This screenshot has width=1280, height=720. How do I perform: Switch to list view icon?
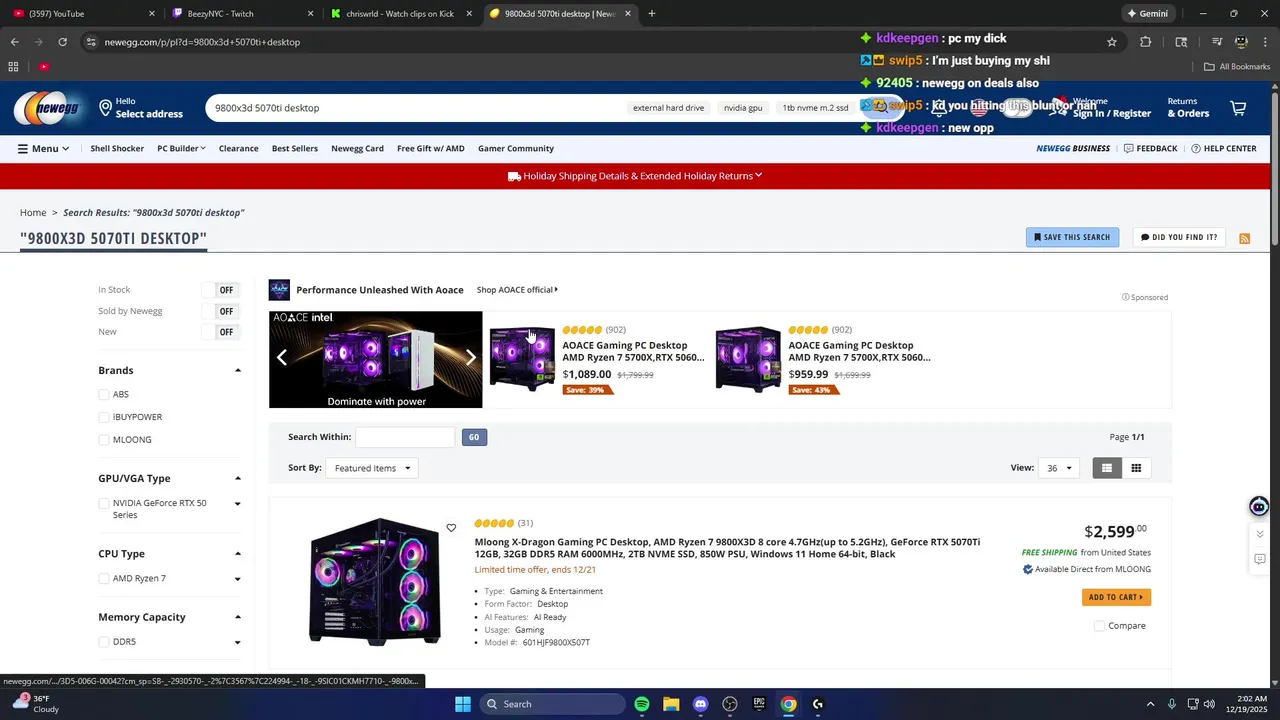1106,468
